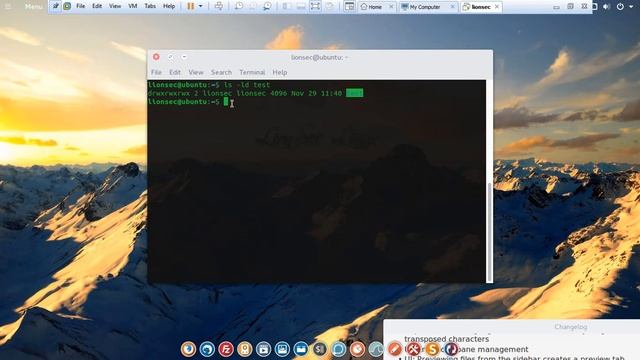Image resolution: width=640 pixels, height=360 pixels.
Task: Open the VM menu
Action: click(133, 6)
